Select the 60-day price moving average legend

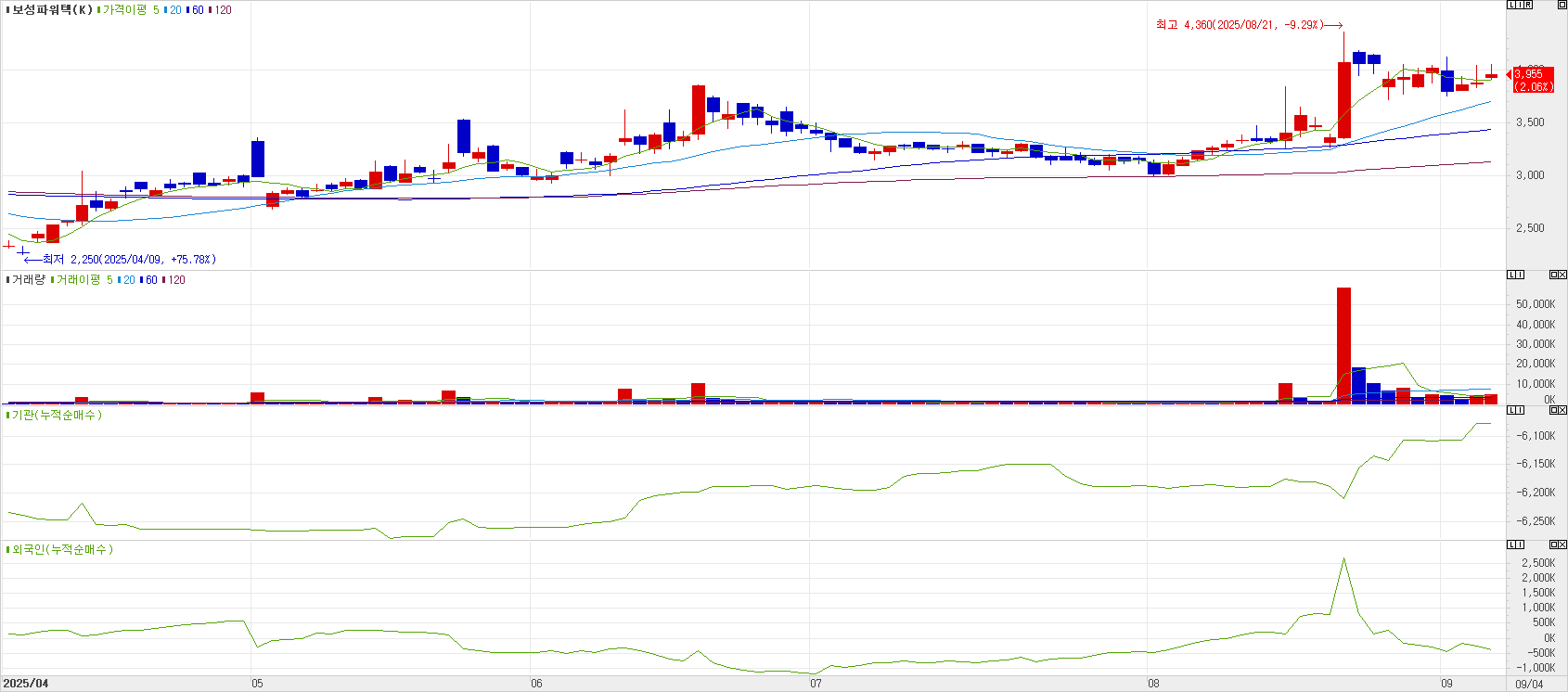[197, 10]
